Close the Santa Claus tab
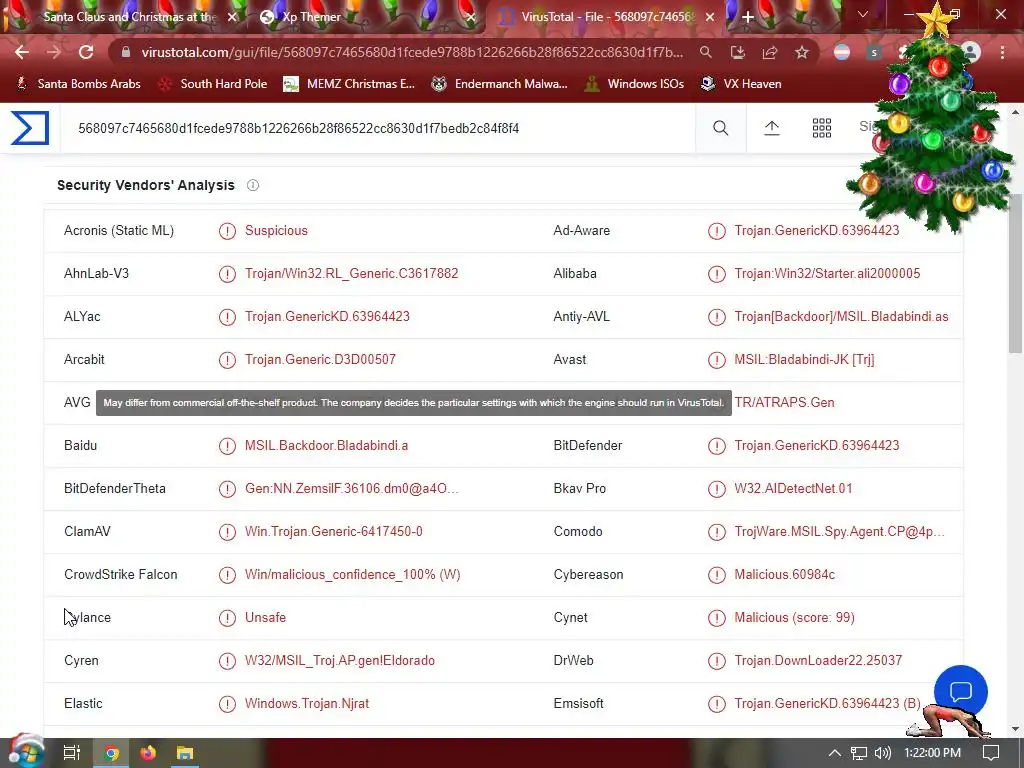 232,17
